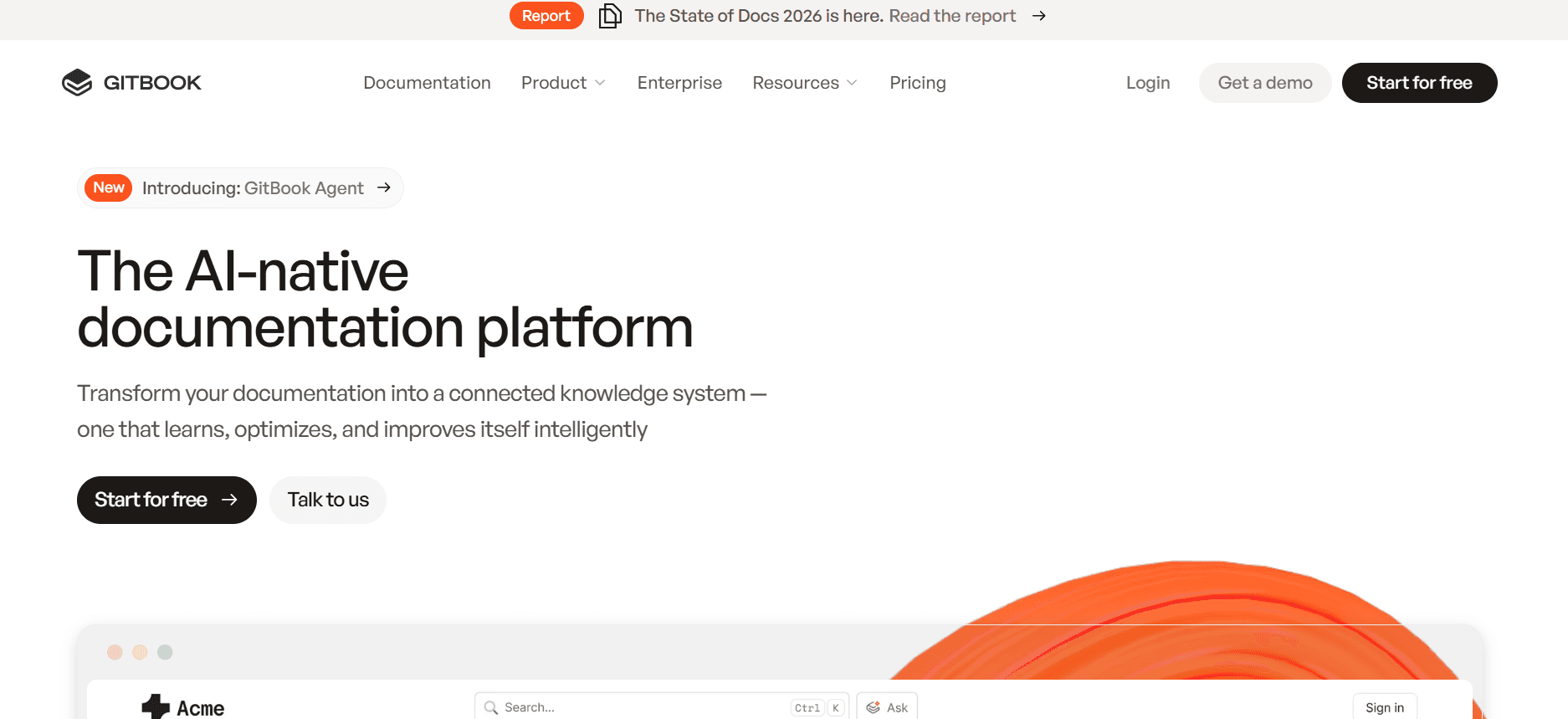Screen dimensions: 1568x719
Task: Open Introducing GitBook Agent announcement
Action: click(240, 187)
